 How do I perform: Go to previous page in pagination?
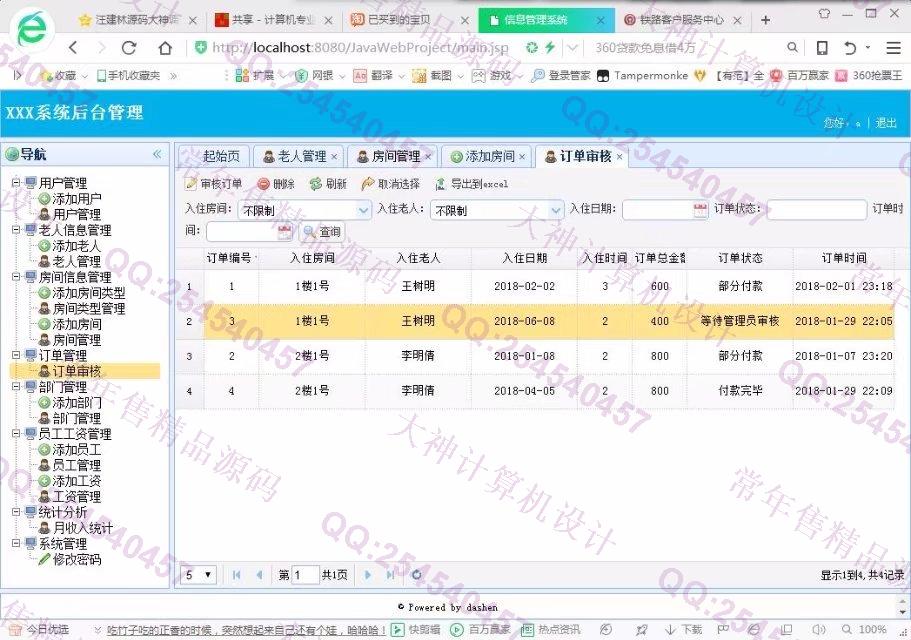pyautogui.click(x=259, y=575)
